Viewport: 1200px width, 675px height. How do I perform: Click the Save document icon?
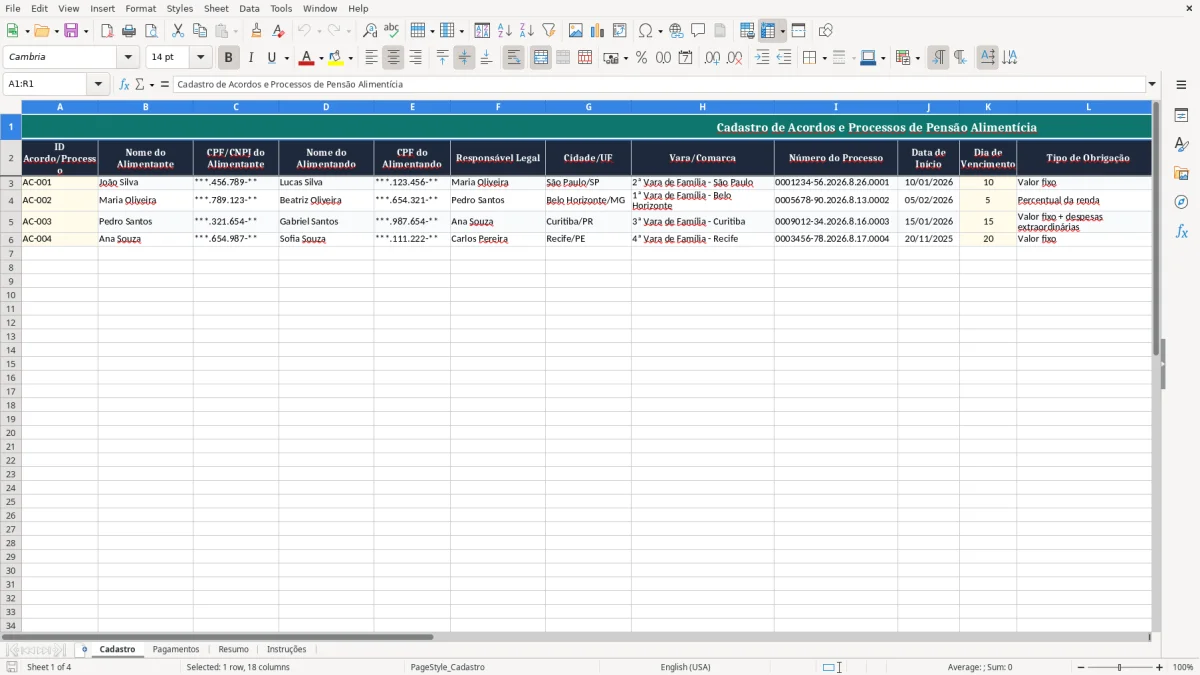click(x=71, y=31)
